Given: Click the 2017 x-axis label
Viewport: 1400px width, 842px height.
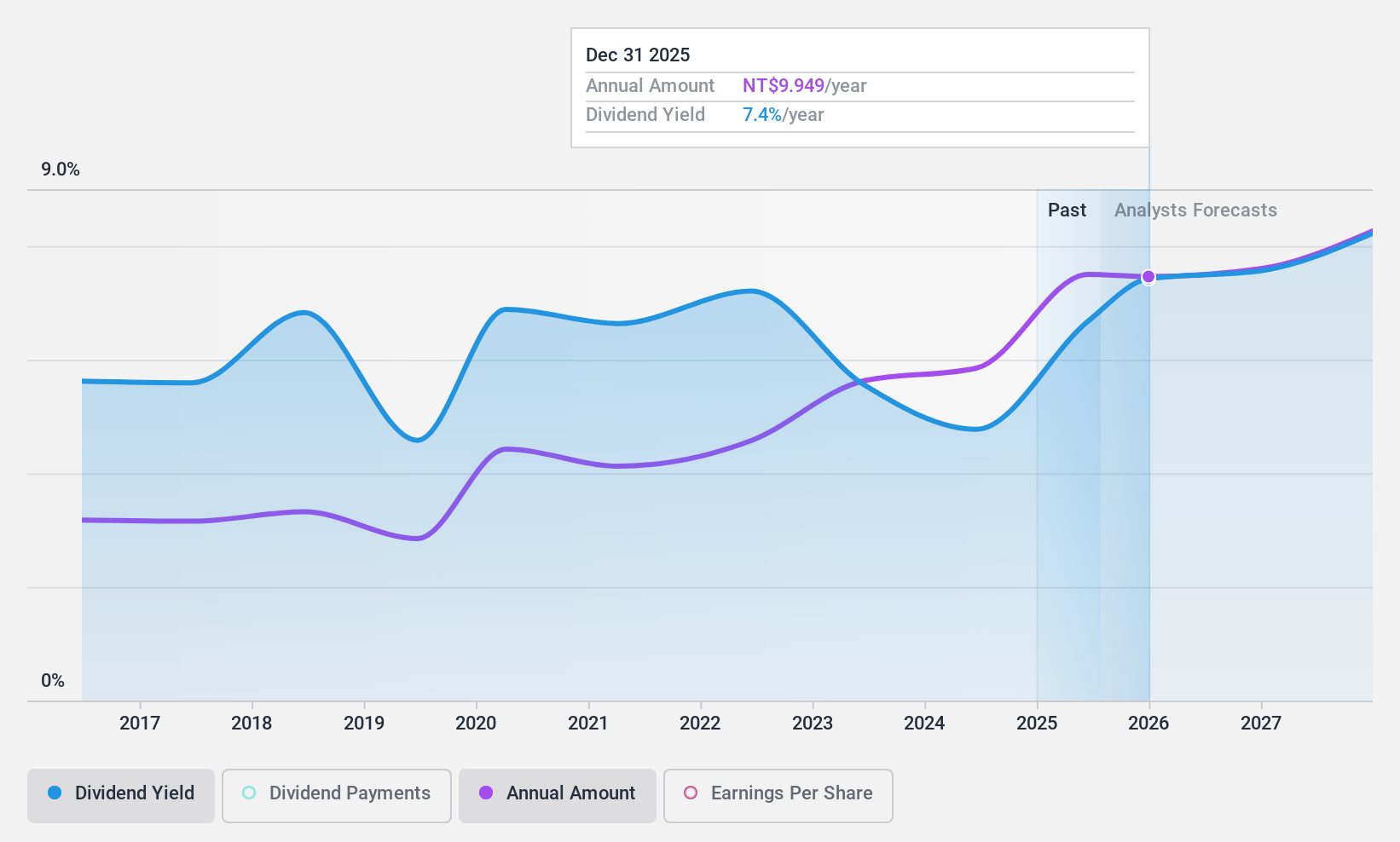Looking at the screenshot, I should point(140,724).
